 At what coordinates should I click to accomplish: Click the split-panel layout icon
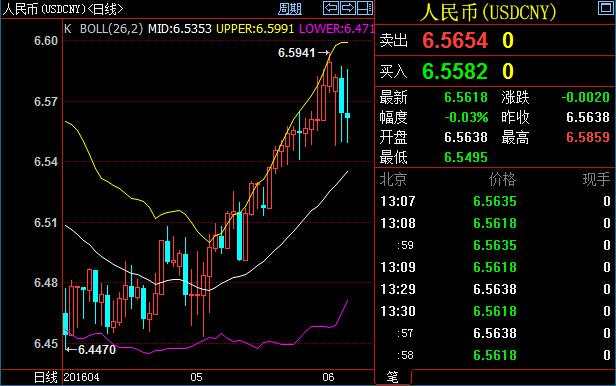365,7
